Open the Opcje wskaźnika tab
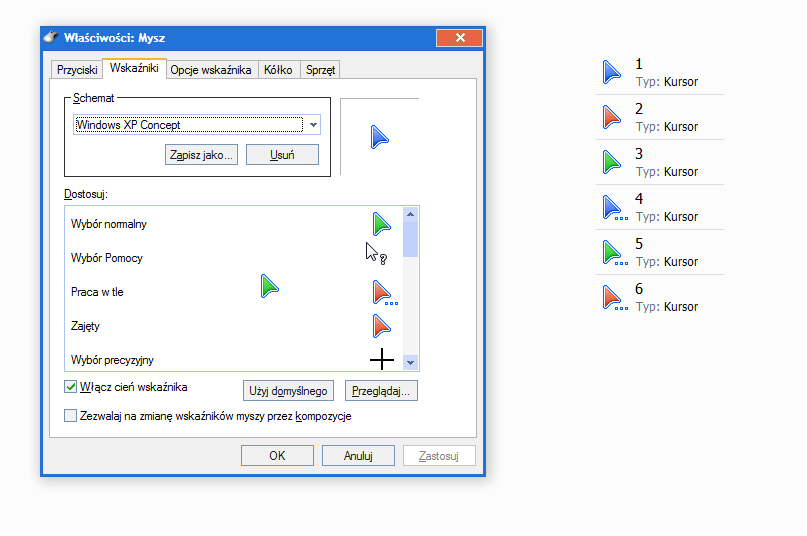The image size is (807, 536). (x=211, y=70)
